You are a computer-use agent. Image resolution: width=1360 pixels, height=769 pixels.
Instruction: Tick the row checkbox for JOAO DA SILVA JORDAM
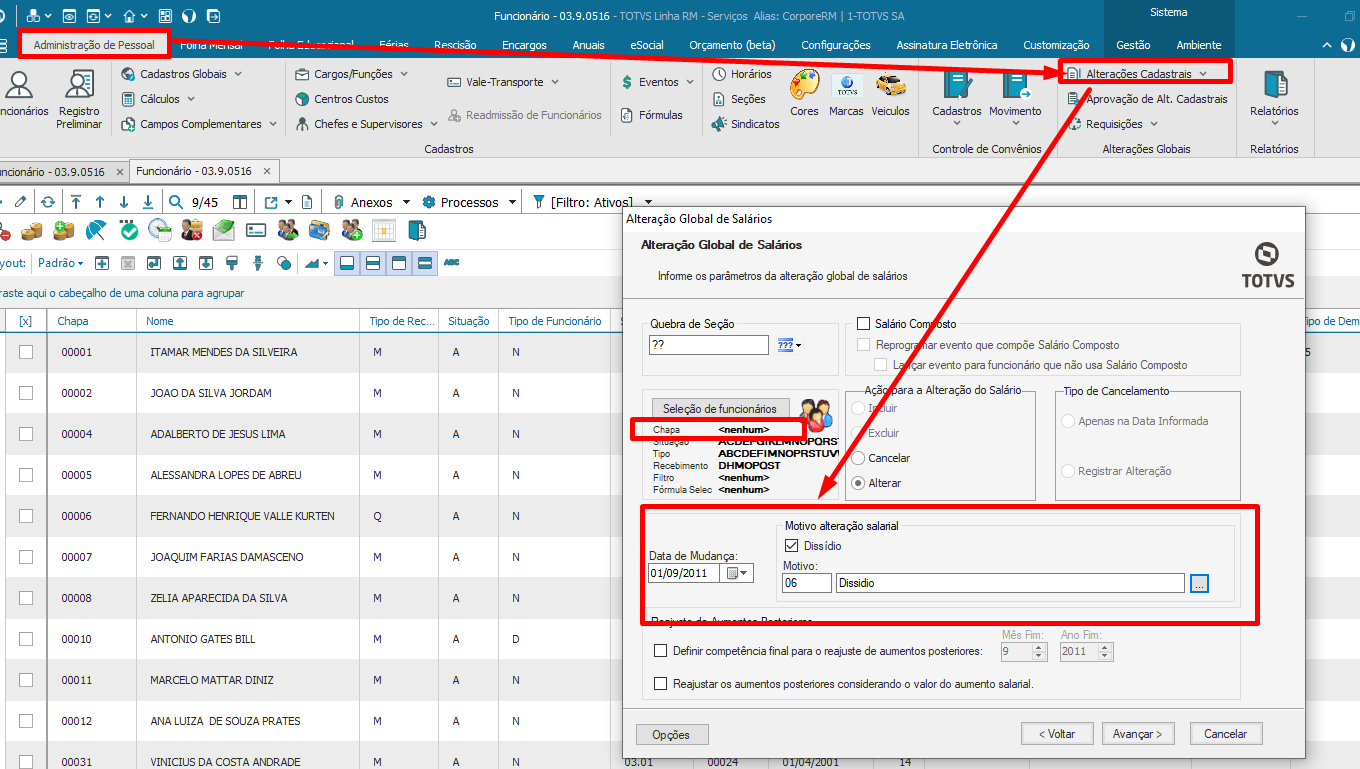point(26,393)
